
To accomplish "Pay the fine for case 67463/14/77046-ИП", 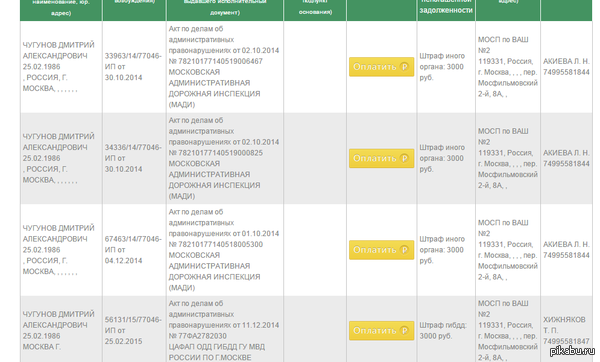I will coord(381,249).
